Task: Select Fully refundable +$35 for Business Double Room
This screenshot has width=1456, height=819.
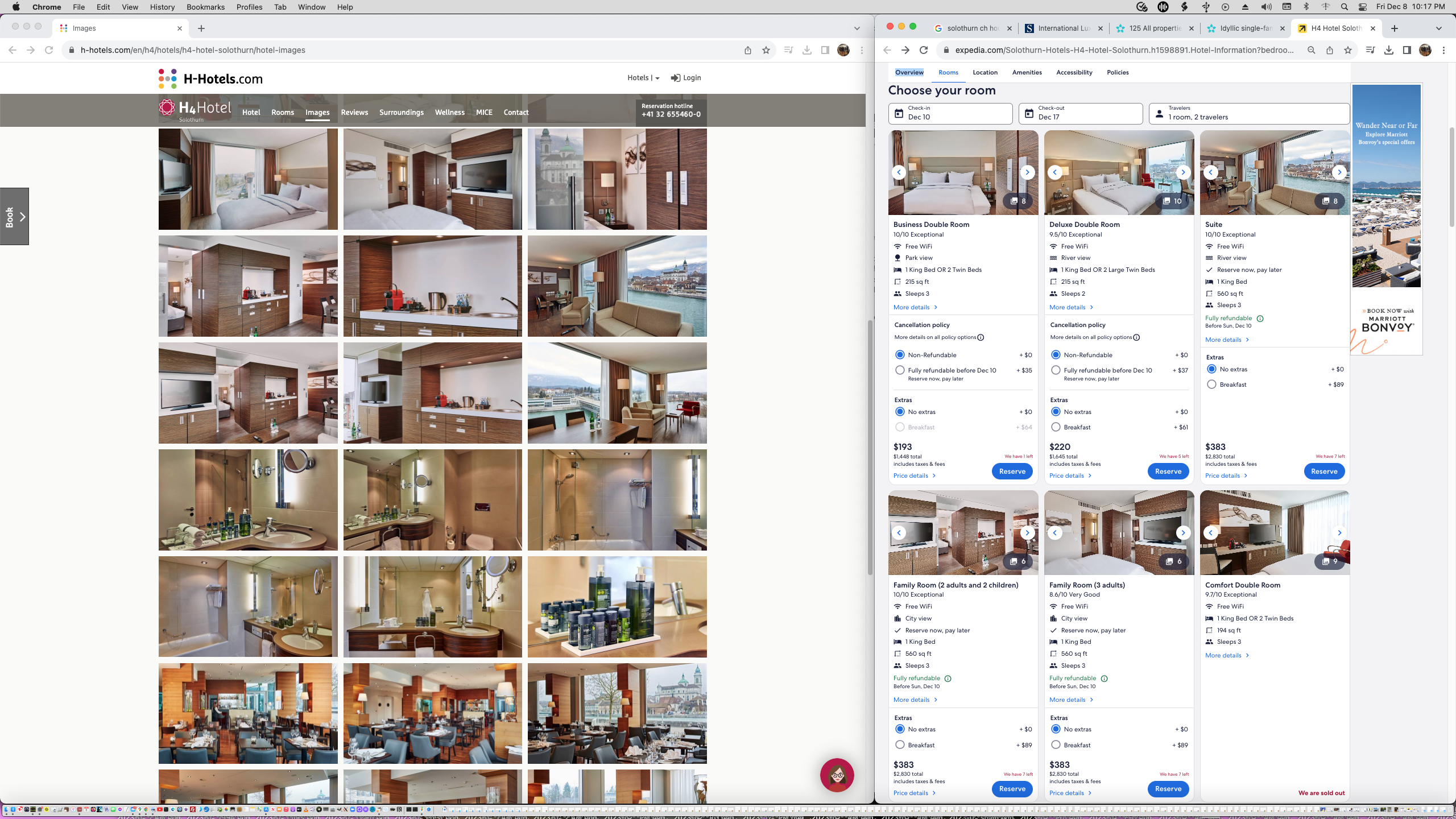Action: (x=900, y=370)
